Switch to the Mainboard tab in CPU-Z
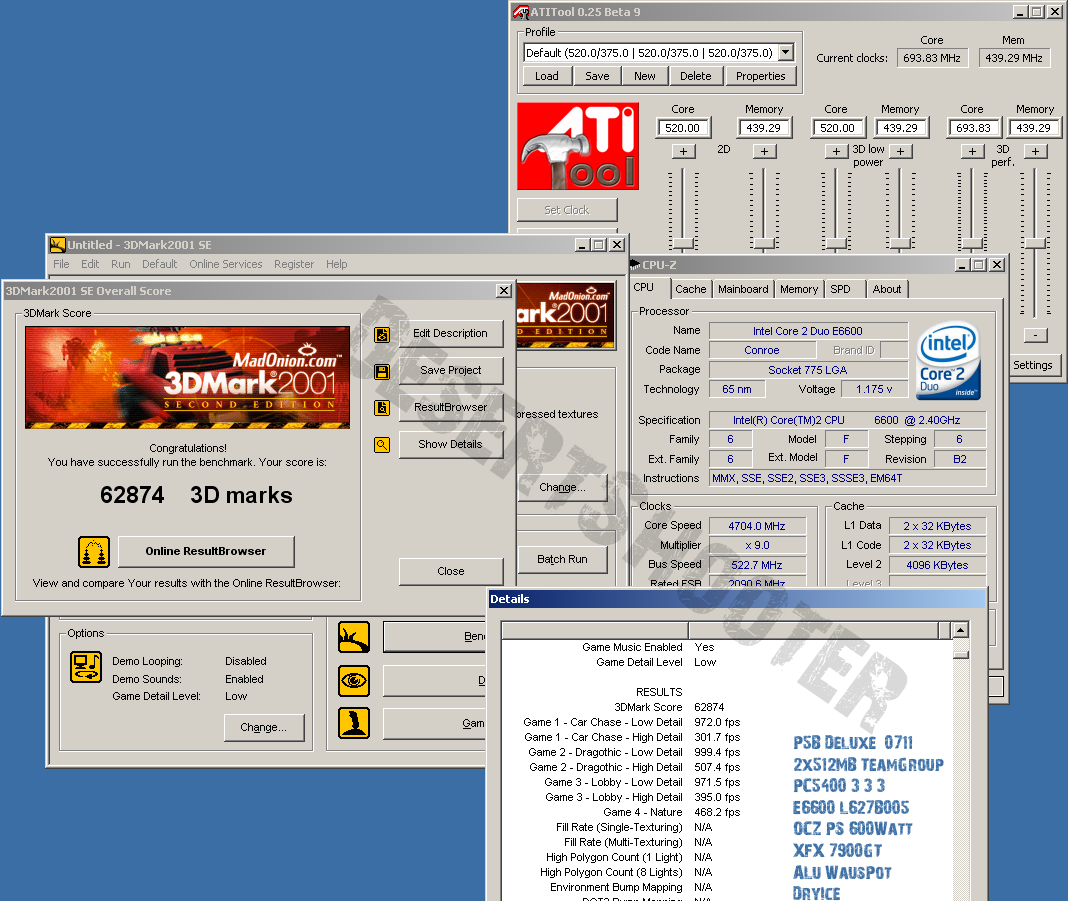This screenshot has width=1068, height=901. (743, 289)
